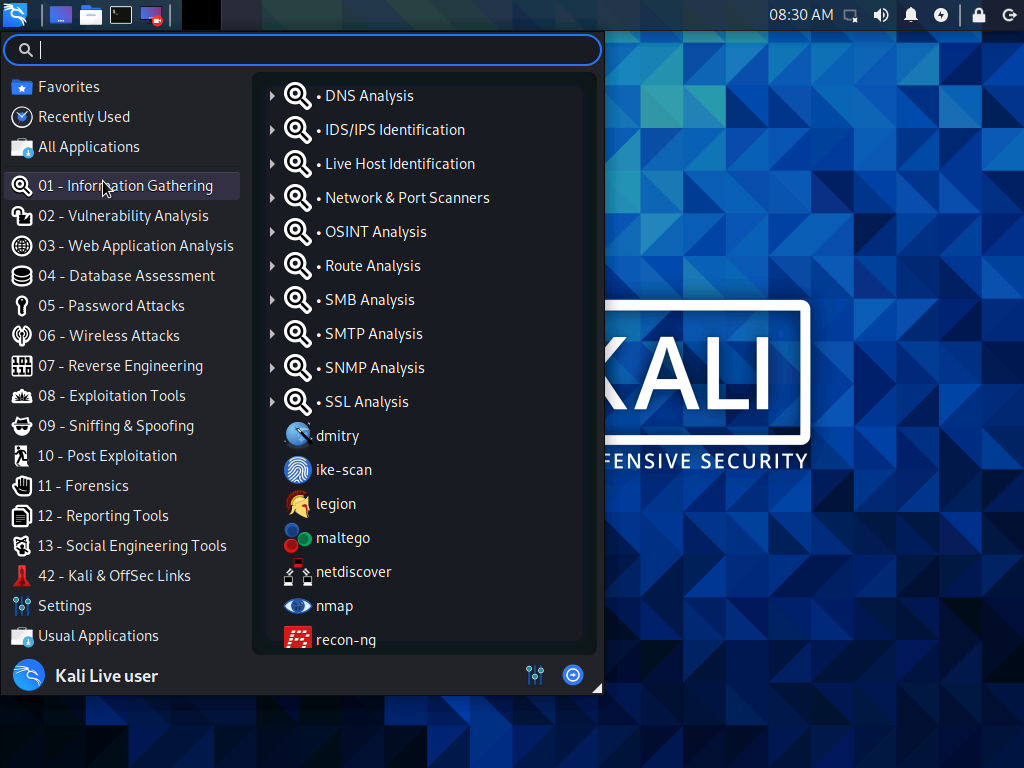The height and width of the screenshot is (768, 1024).
Task: Expand the SMB Analysis submenu
Action: point(272,300)
